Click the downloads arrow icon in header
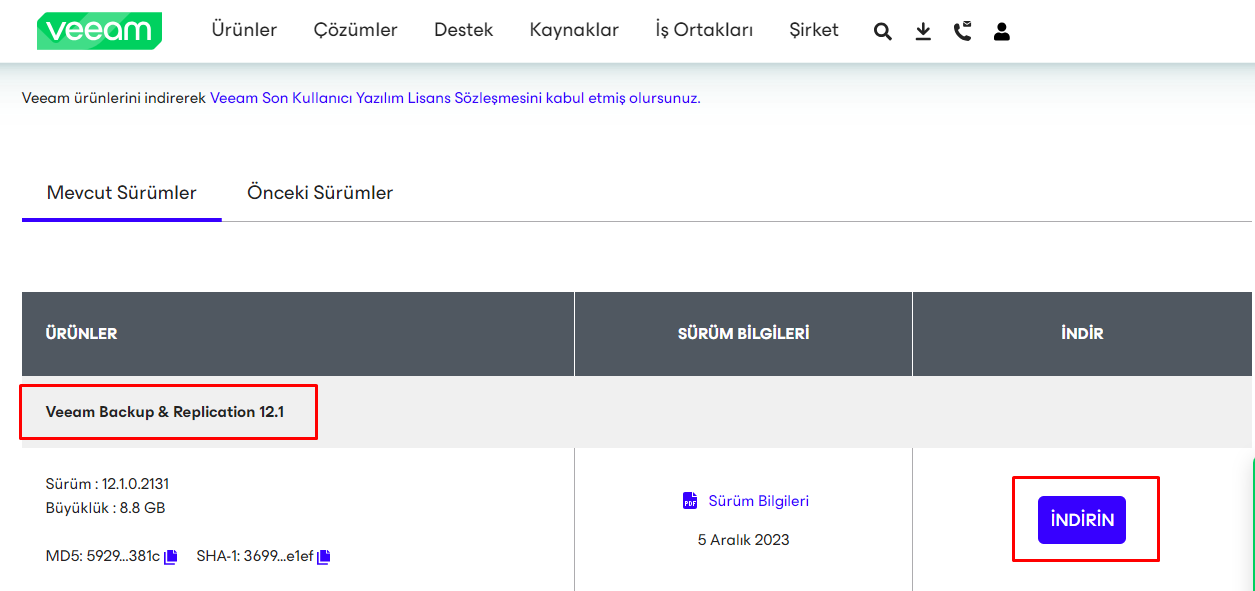 [x=923, y=32]
